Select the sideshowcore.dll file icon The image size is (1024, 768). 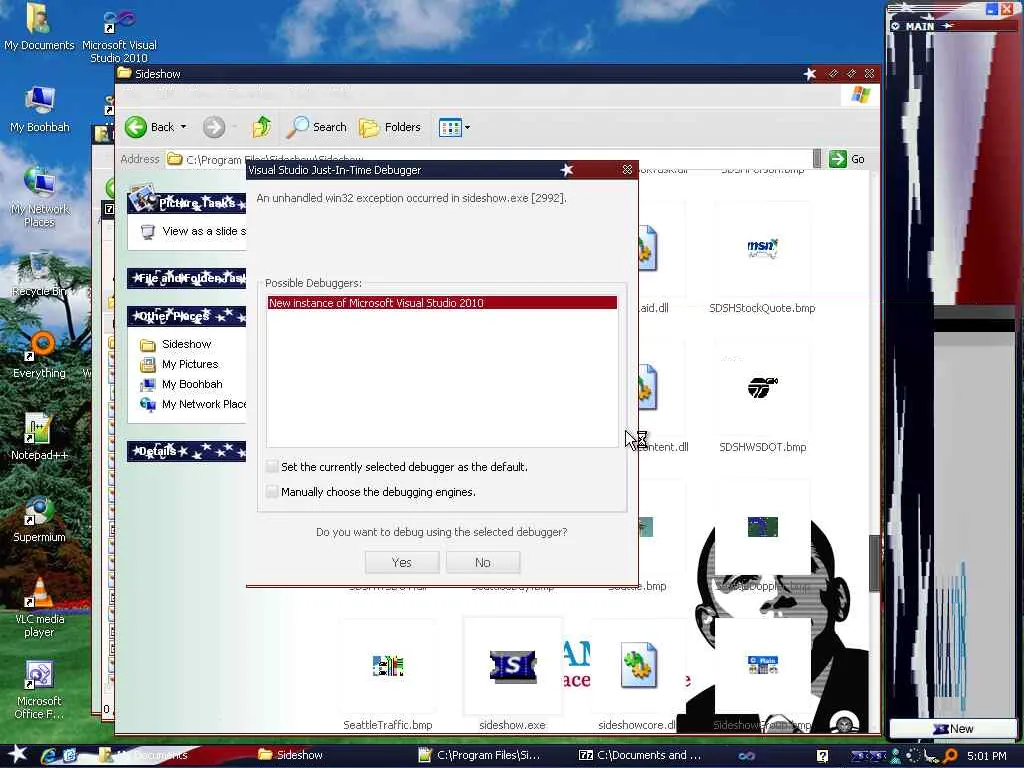[638, 665]
